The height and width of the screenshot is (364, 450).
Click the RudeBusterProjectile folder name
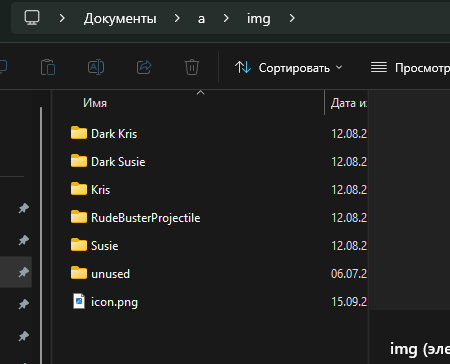146,218
